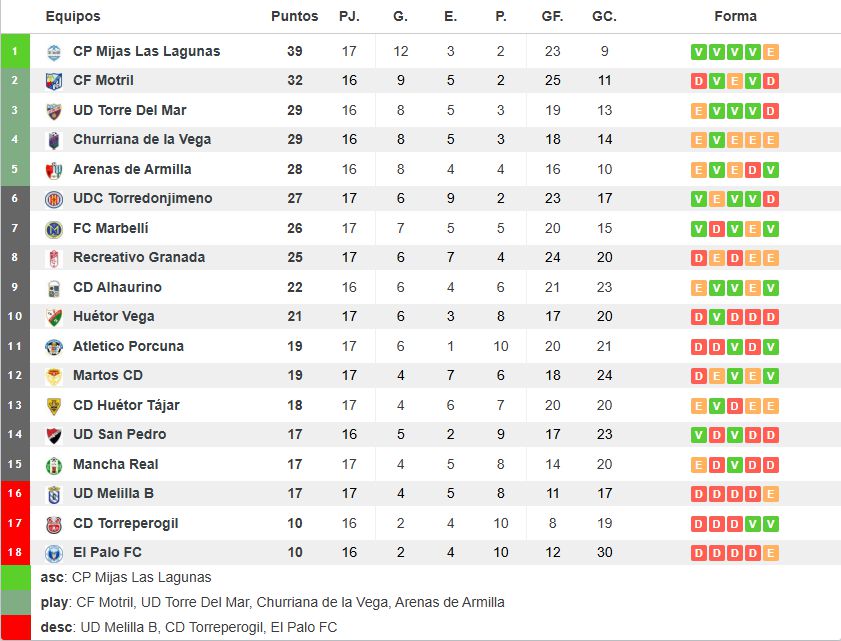Click the FC Marbellí team badge
Viewport: 841px width, 641px height.
pos(54,229)
